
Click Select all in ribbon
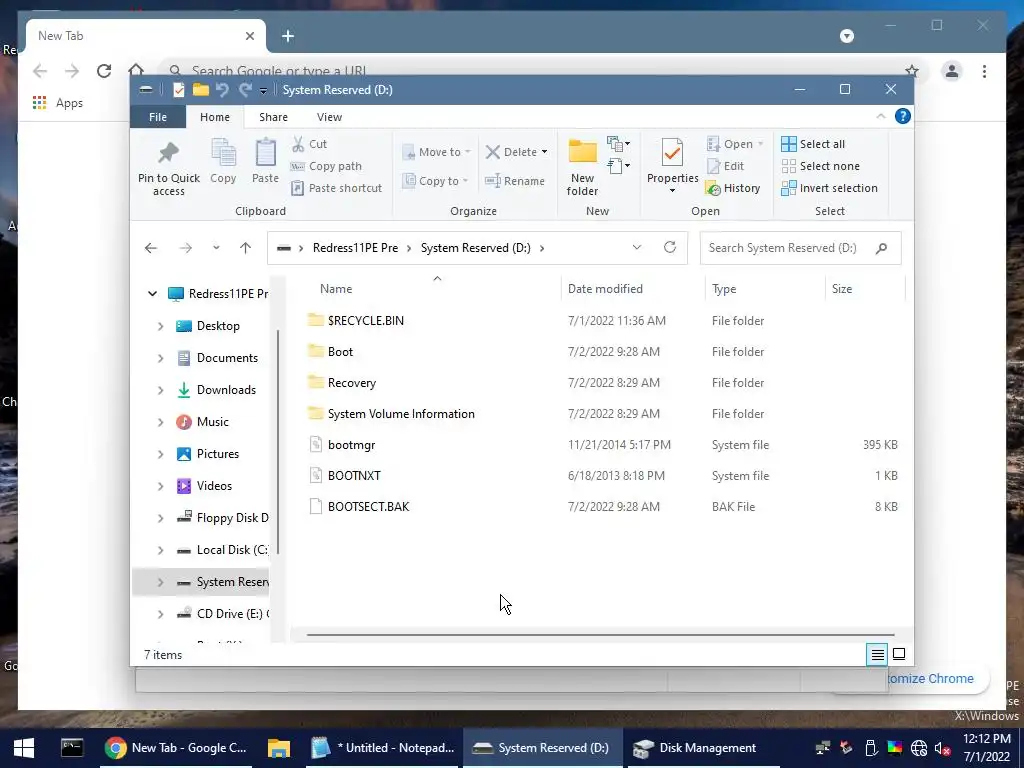tap(813, 144)
